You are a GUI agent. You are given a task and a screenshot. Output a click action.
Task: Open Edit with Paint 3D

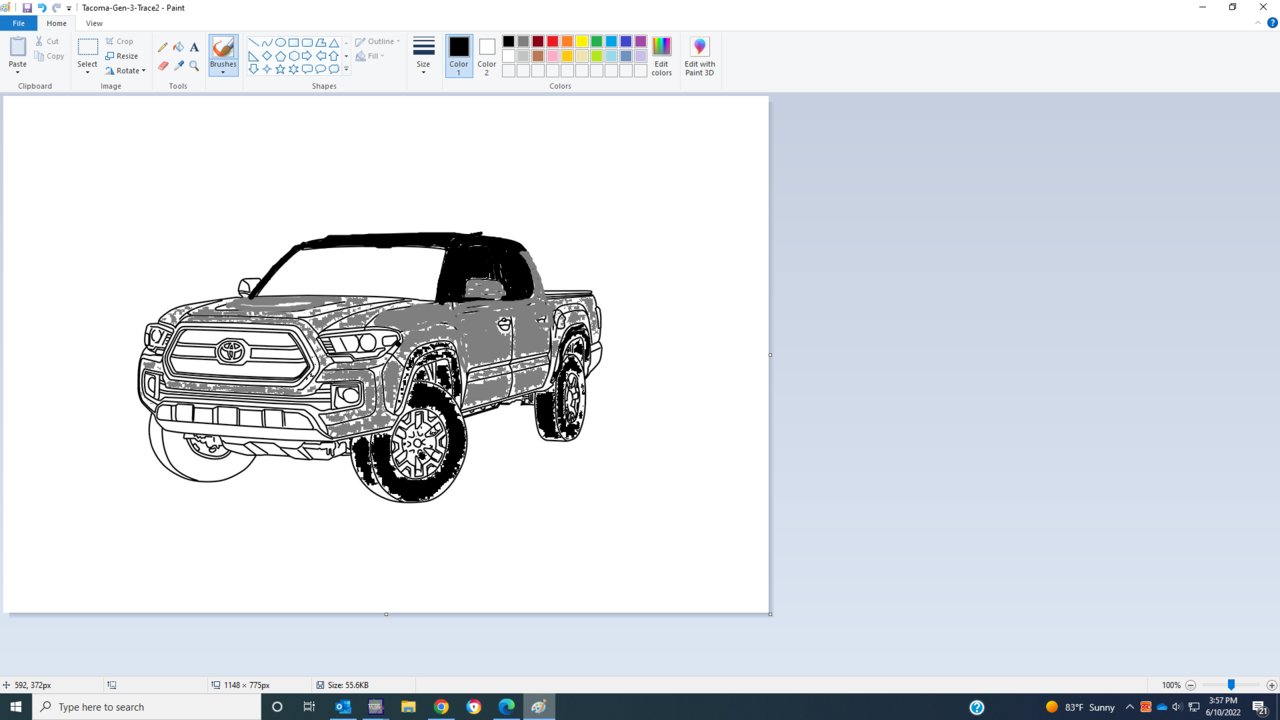pyautogui.click(x=699, y=56)
